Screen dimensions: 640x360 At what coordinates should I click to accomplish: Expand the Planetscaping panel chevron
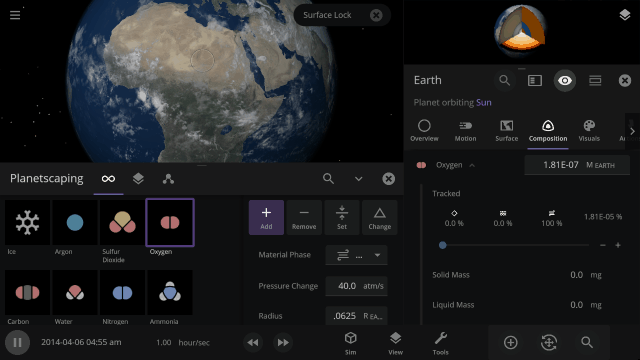coord(358,179)
